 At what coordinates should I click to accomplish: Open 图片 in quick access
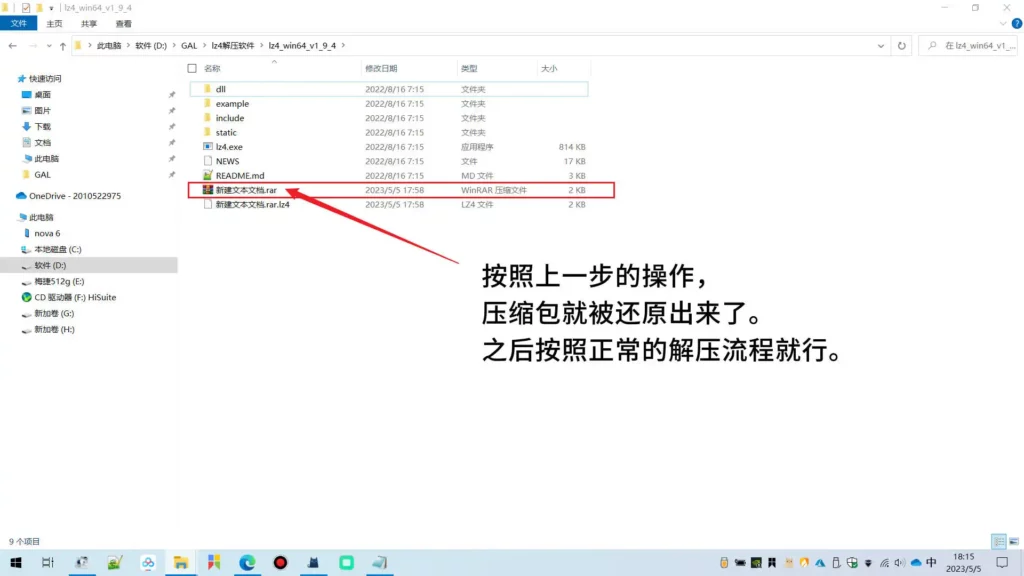click(x=42, y=110)
